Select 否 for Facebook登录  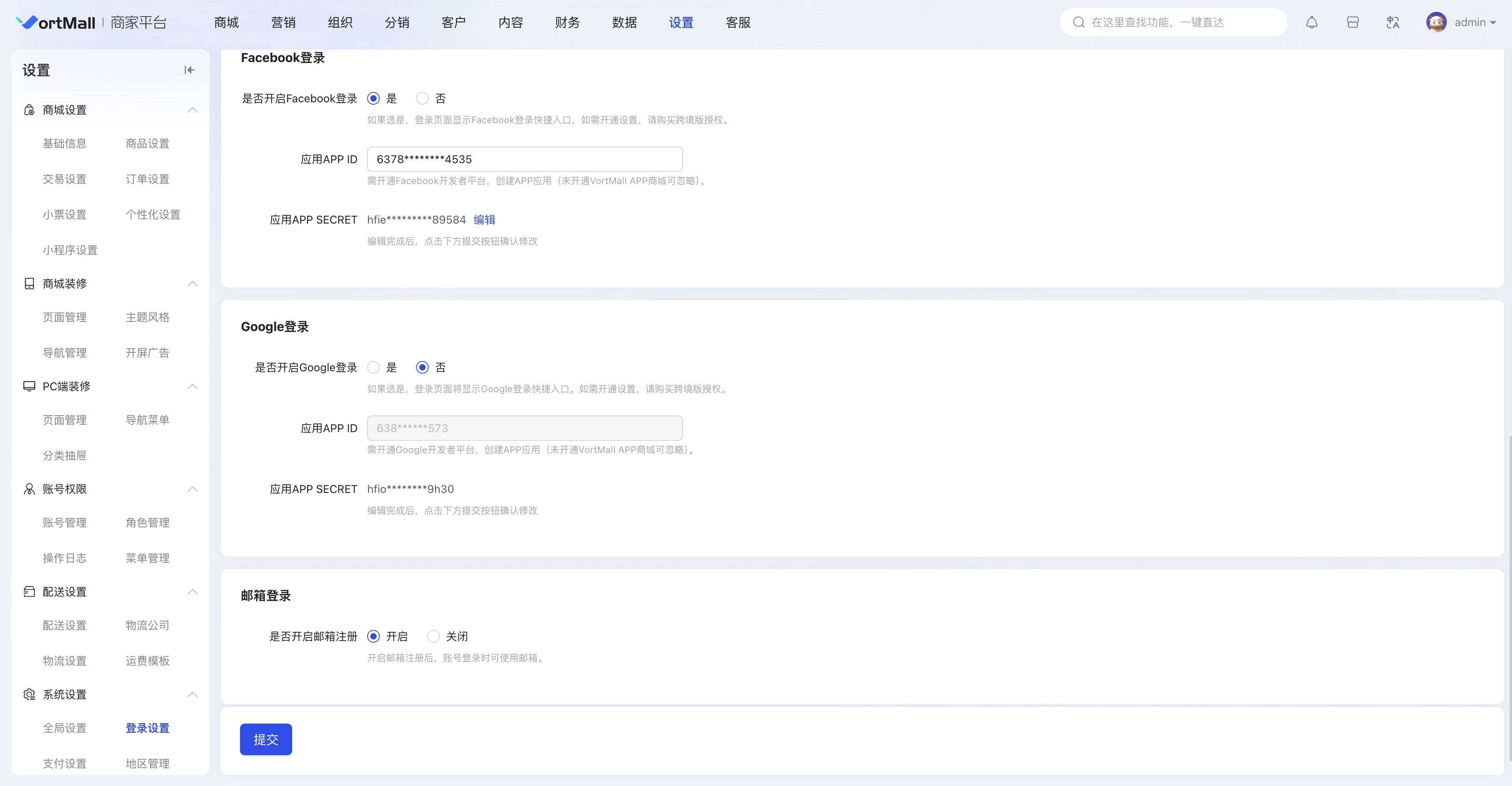(422, 99)
